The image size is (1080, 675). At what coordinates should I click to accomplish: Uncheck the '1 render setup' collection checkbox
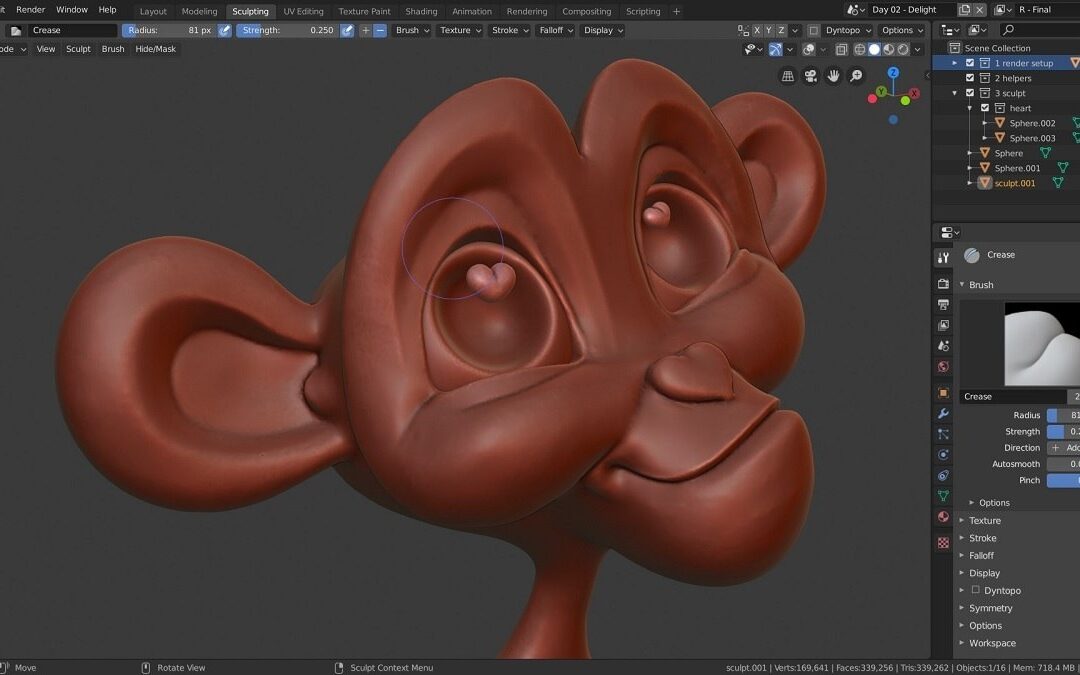(x=970, y=63)
